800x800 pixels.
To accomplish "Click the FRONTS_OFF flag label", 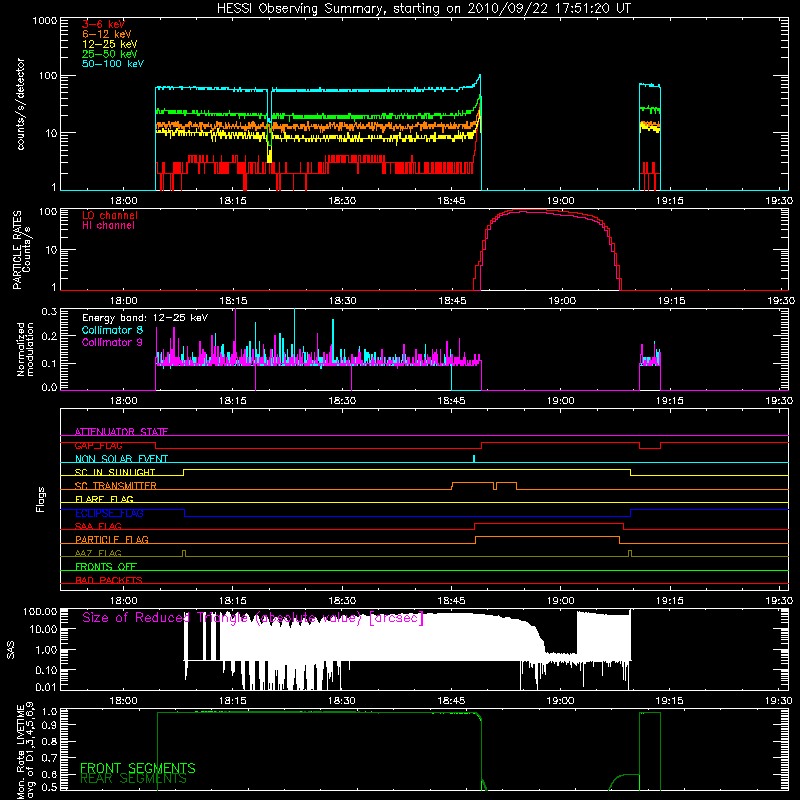I will pos(106,567).
